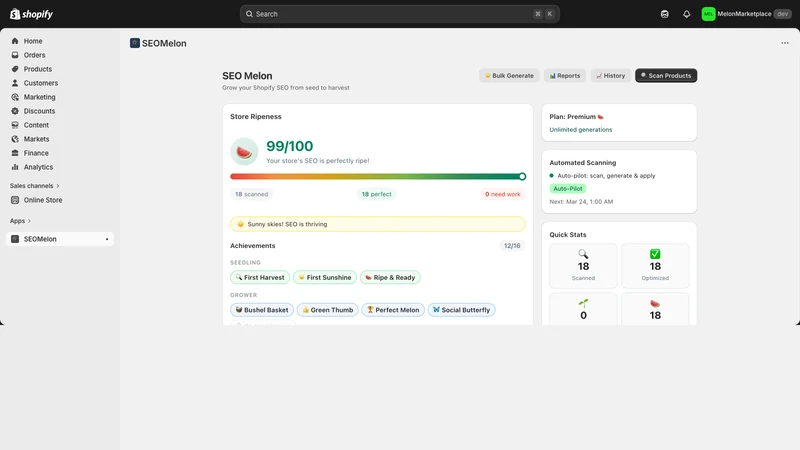
Task: Click the Ripe & Ready achievement badge
Action: 390,278
